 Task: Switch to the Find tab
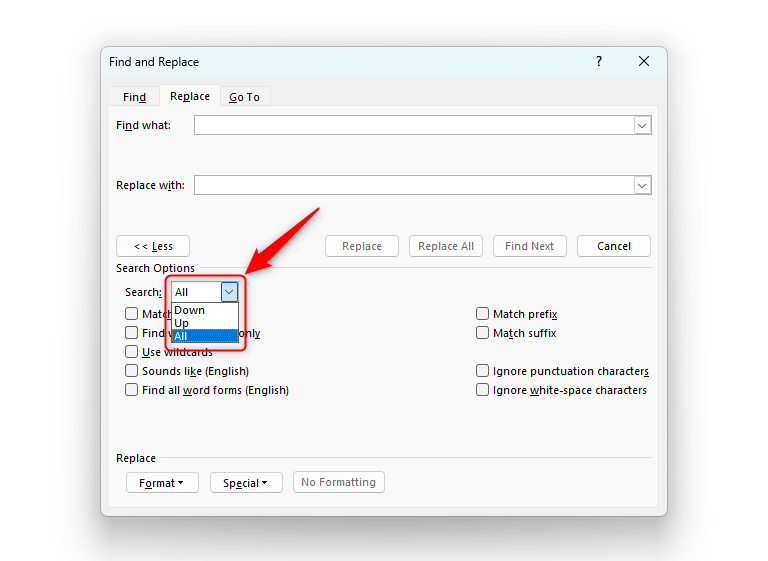tap(134, 97)
